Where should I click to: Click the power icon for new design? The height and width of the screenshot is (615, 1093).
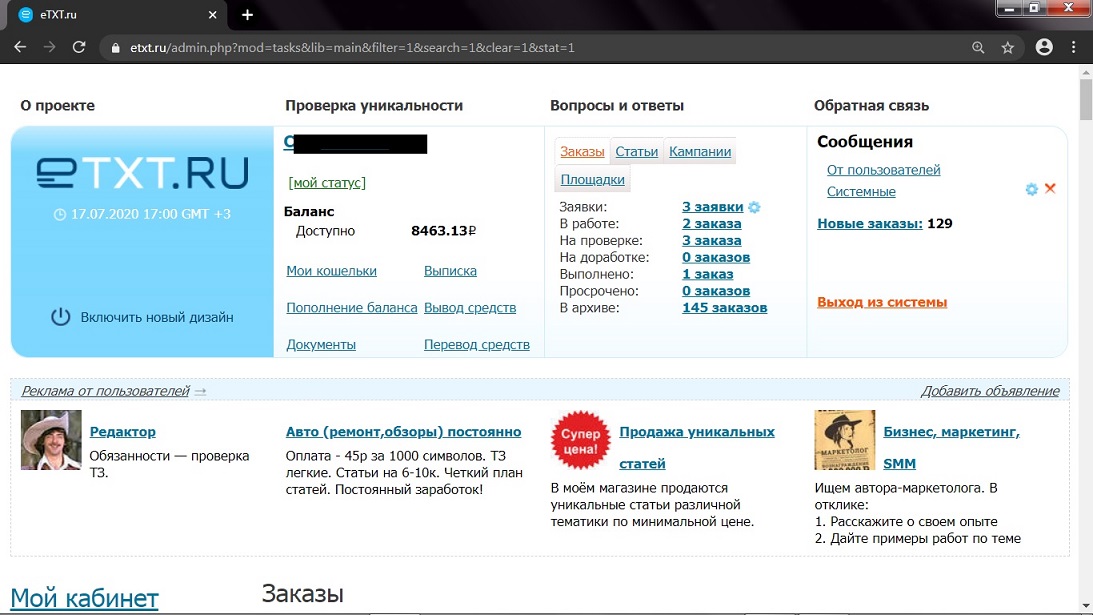click(61, 317)
